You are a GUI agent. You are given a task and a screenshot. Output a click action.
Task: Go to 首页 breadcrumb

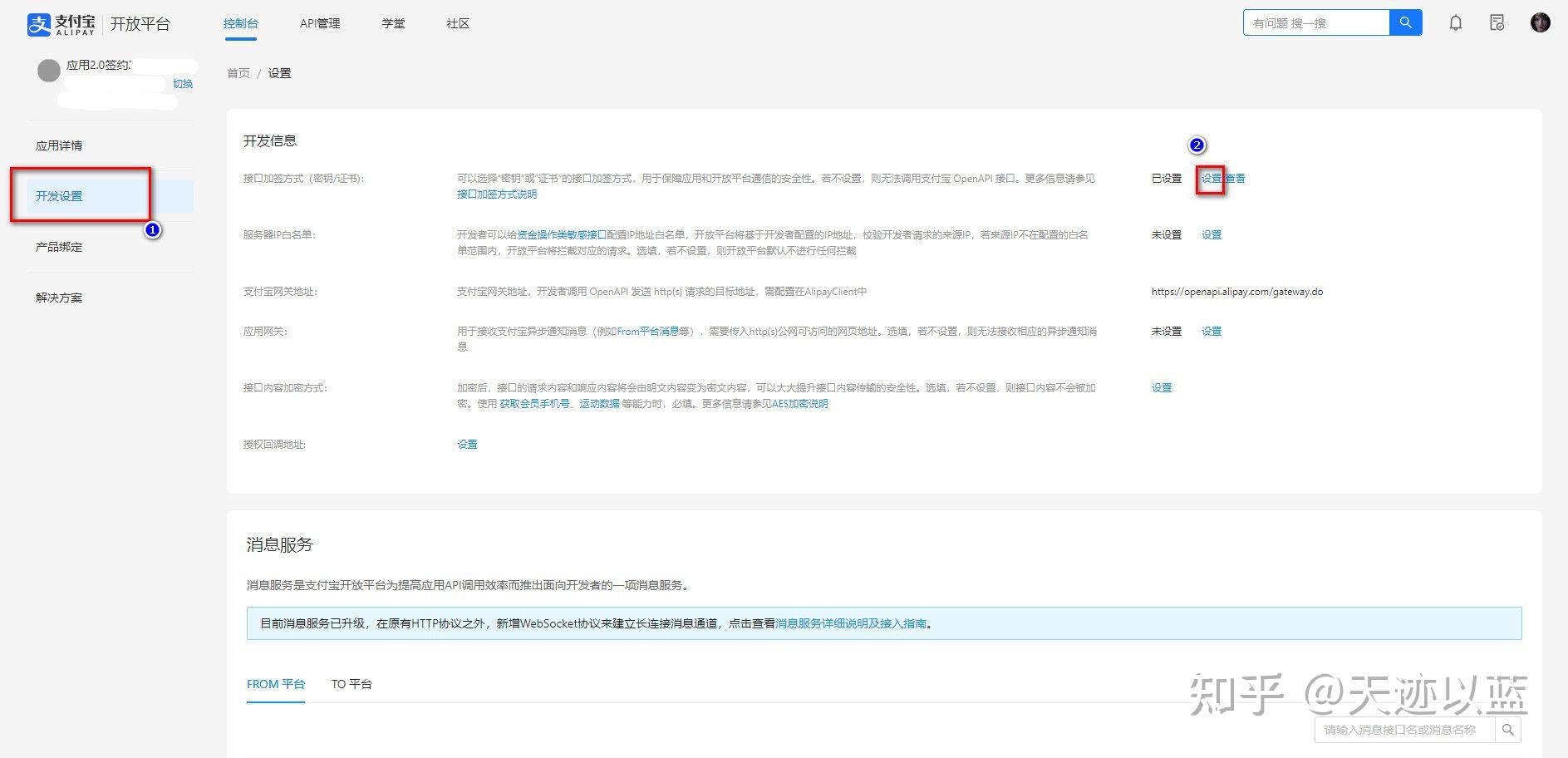click(238, 73)
